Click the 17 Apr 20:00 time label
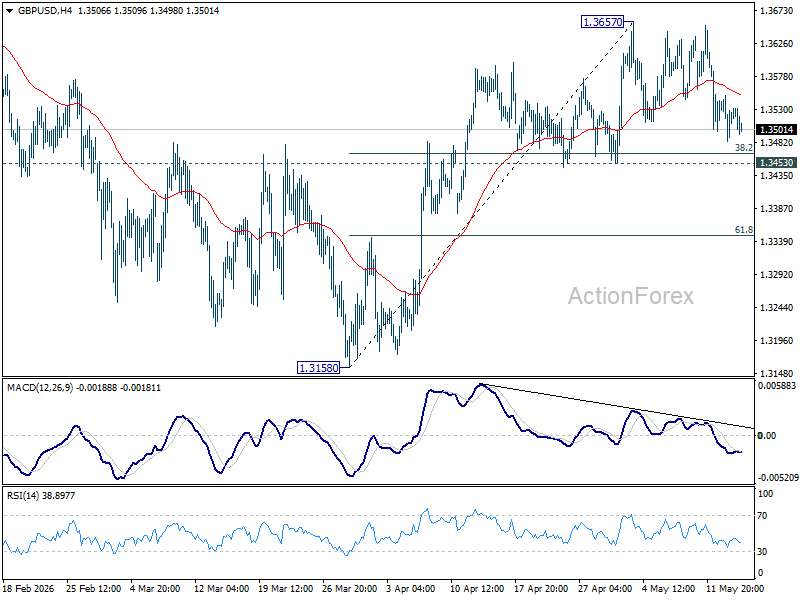 coord(541,588)
